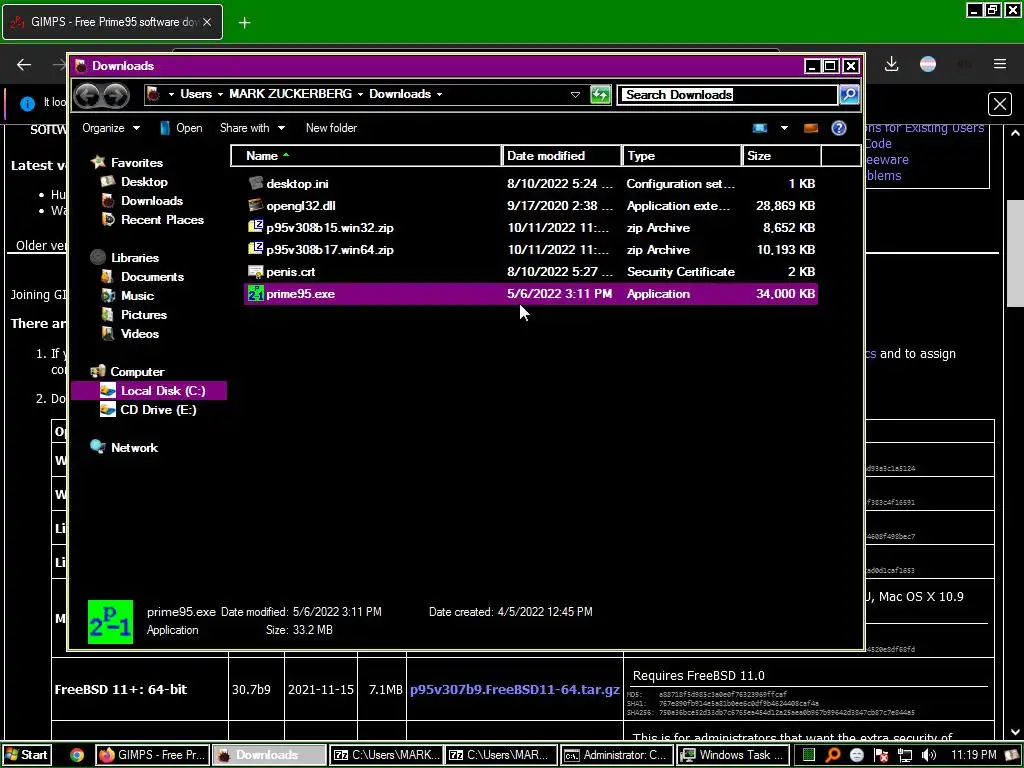
Task: Click the Firefox account avatar icon
Action: click(928, 64)
